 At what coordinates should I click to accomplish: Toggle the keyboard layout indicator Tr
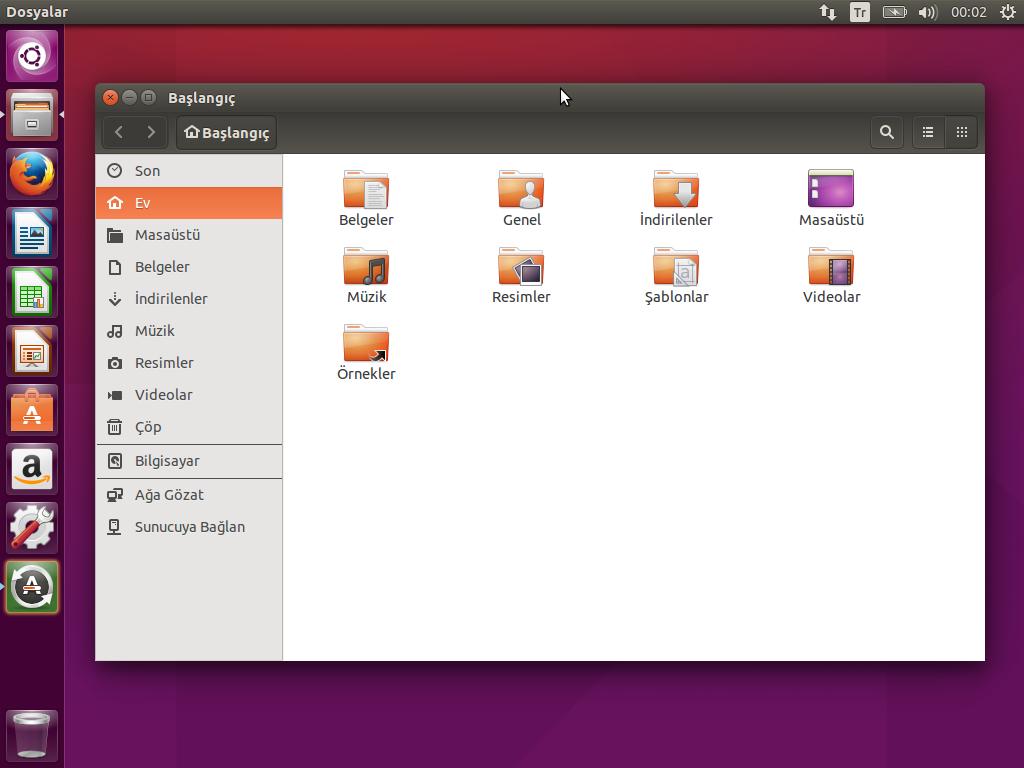859,12
